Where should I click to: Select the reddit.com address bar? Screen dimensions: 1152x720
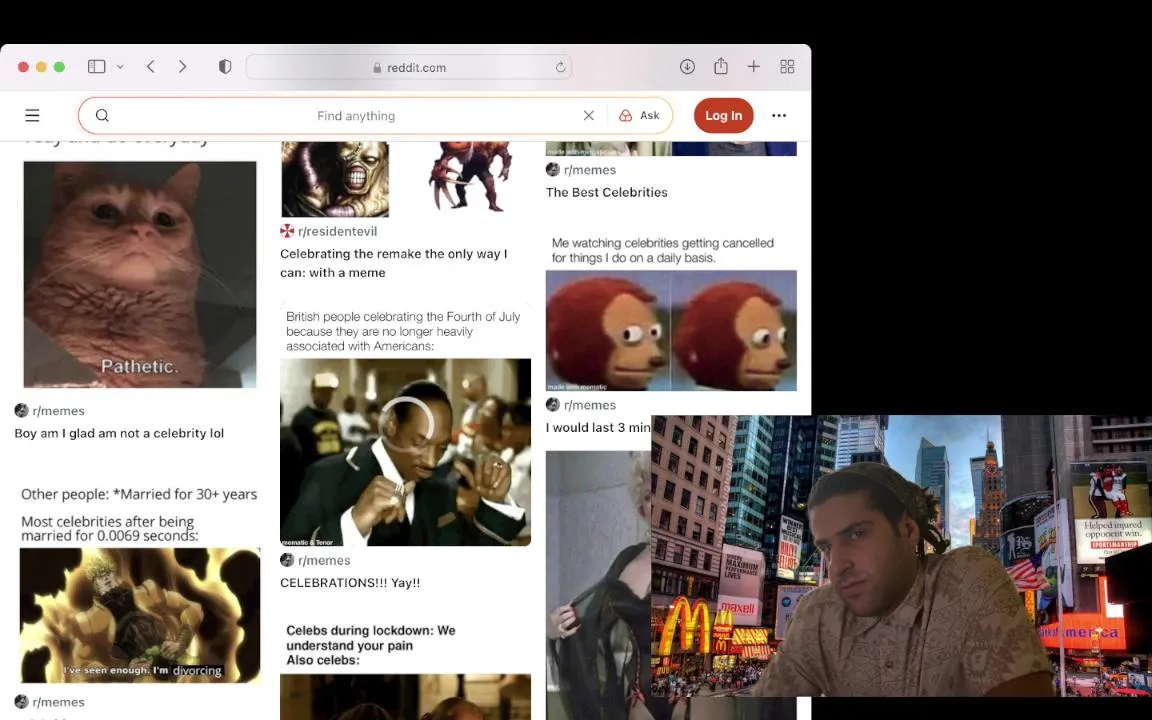408,67
